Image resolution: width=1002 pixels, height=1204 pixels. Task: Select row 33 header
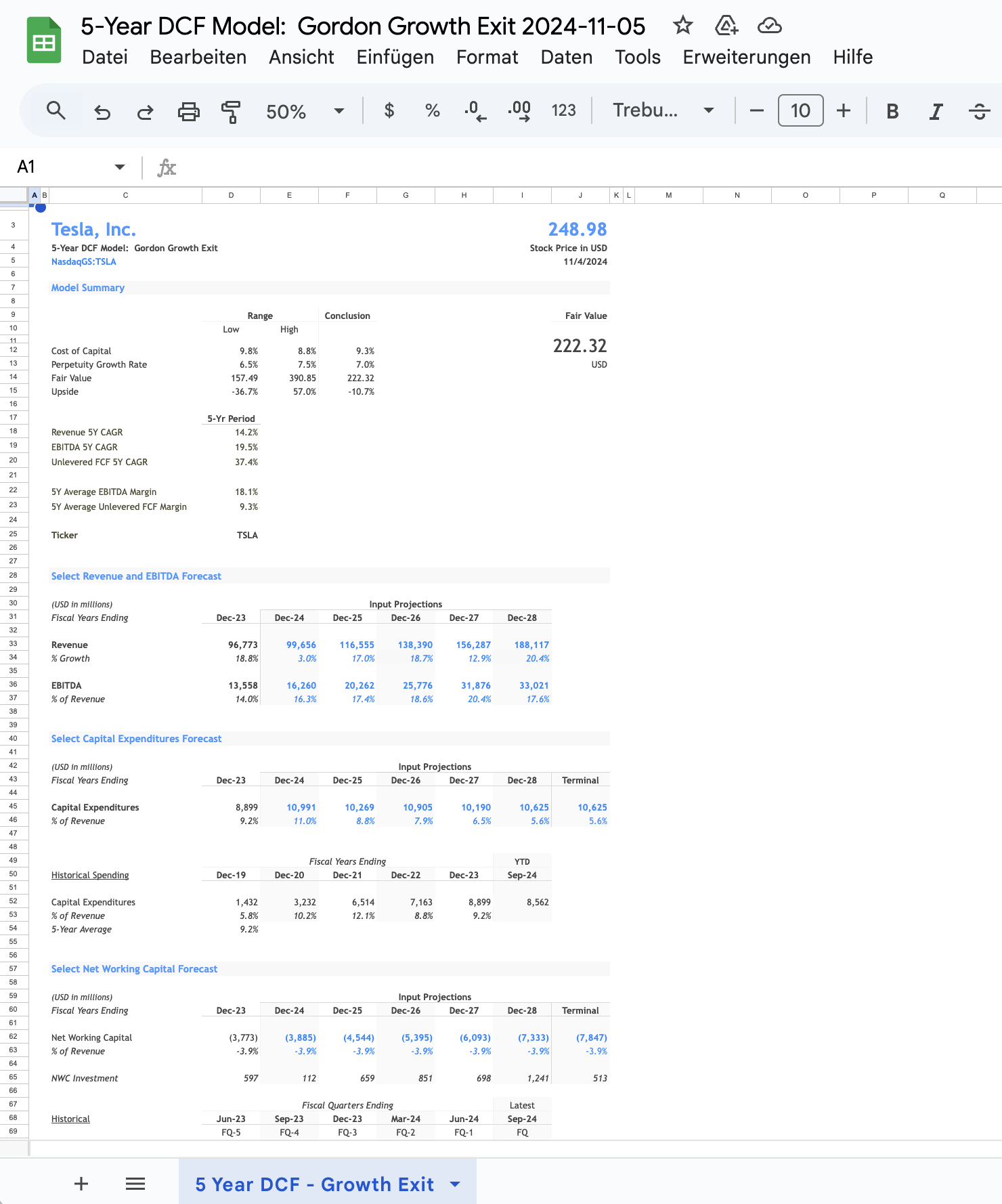tap(14, 644)
